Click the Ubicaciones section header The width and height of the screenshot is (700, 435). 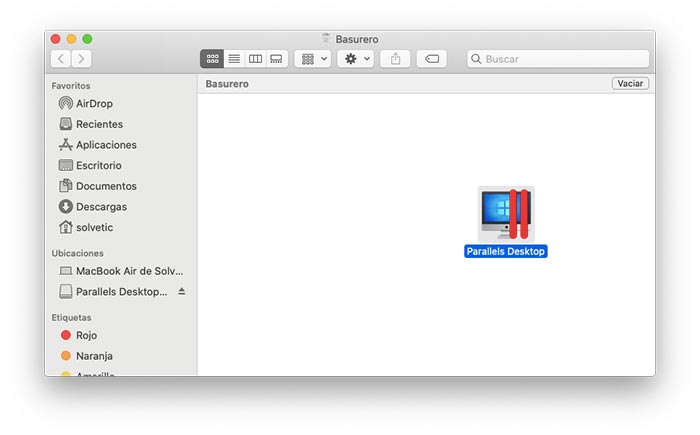77,253
